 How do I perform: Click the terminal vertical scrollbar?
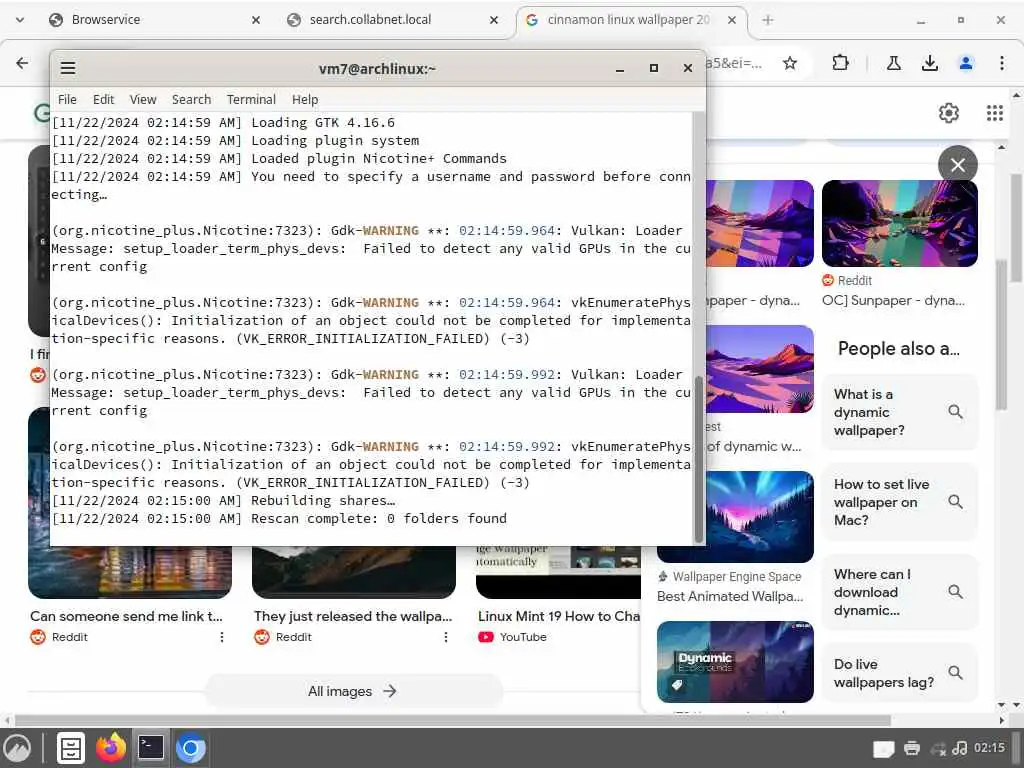(x=699, y=459)
